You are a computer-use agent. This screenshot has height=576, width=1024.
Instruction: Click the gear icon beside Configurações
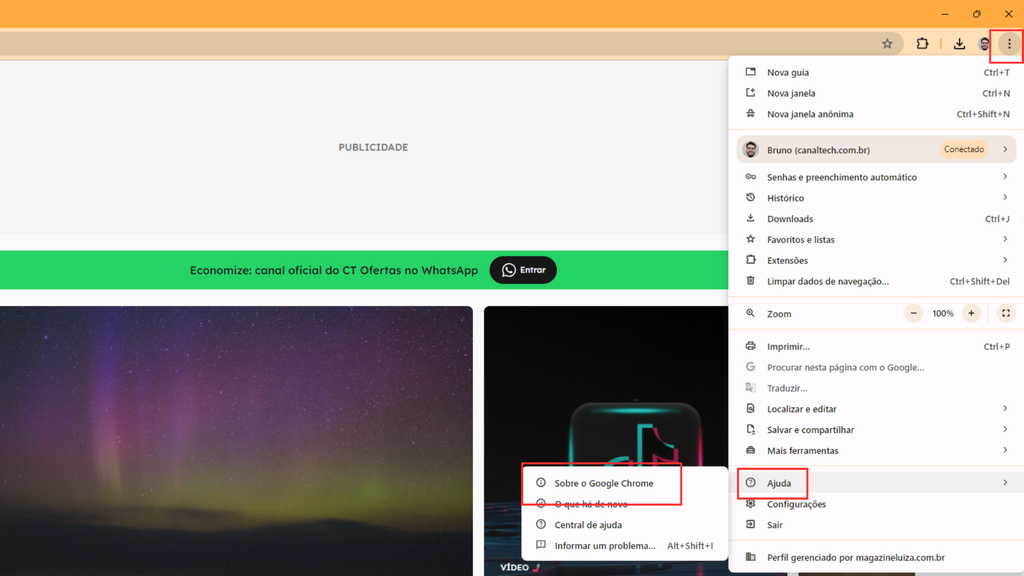point(750,504)
